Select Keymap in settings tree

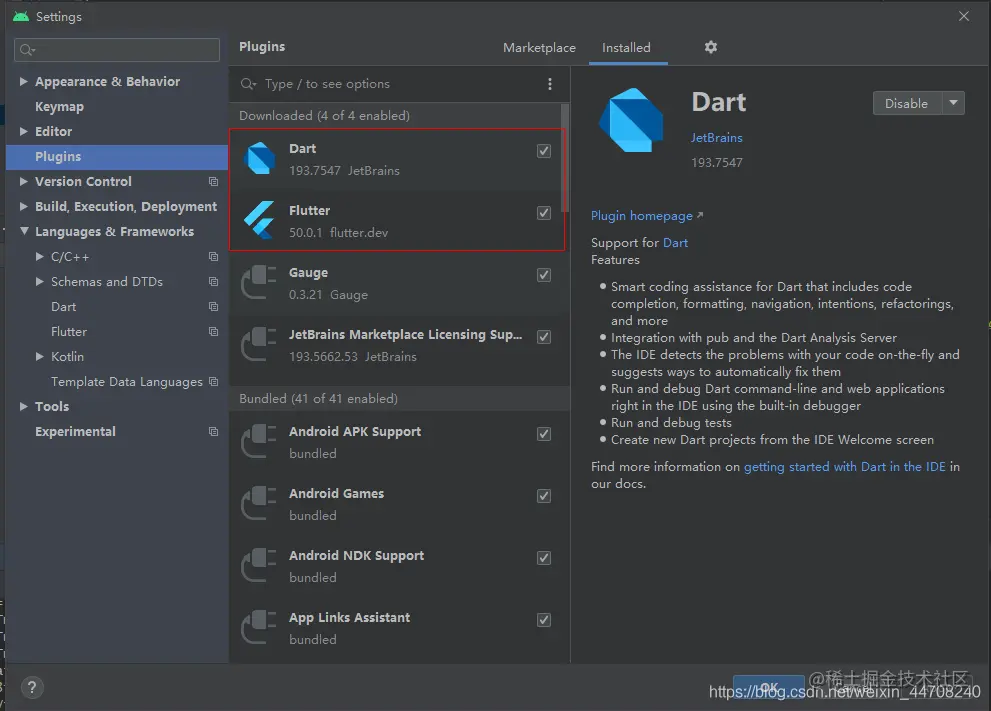[x=59, y=107]
